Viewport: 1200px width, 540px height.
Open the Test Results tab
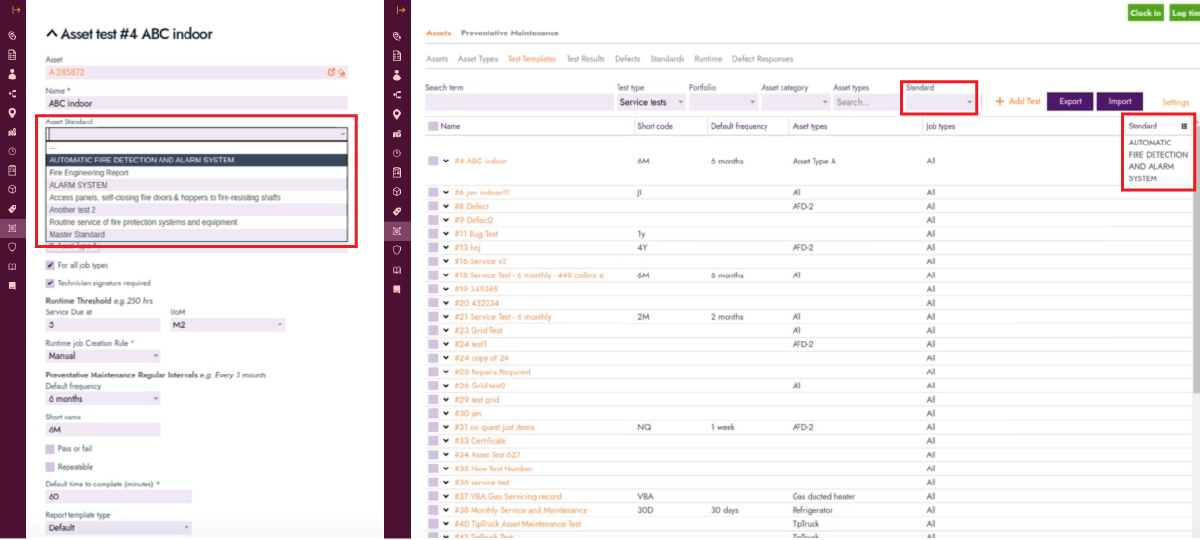tap(585, 59)
